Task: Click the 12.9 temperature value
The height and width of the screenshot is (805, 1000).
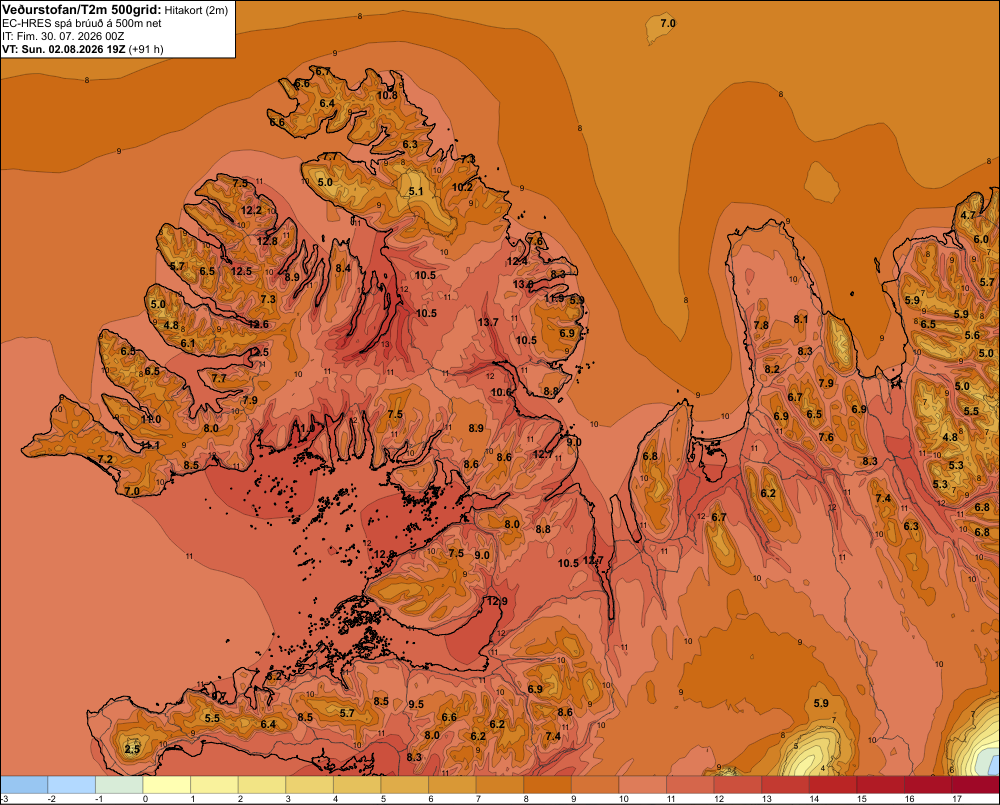Action: click(x=497, y=601)
